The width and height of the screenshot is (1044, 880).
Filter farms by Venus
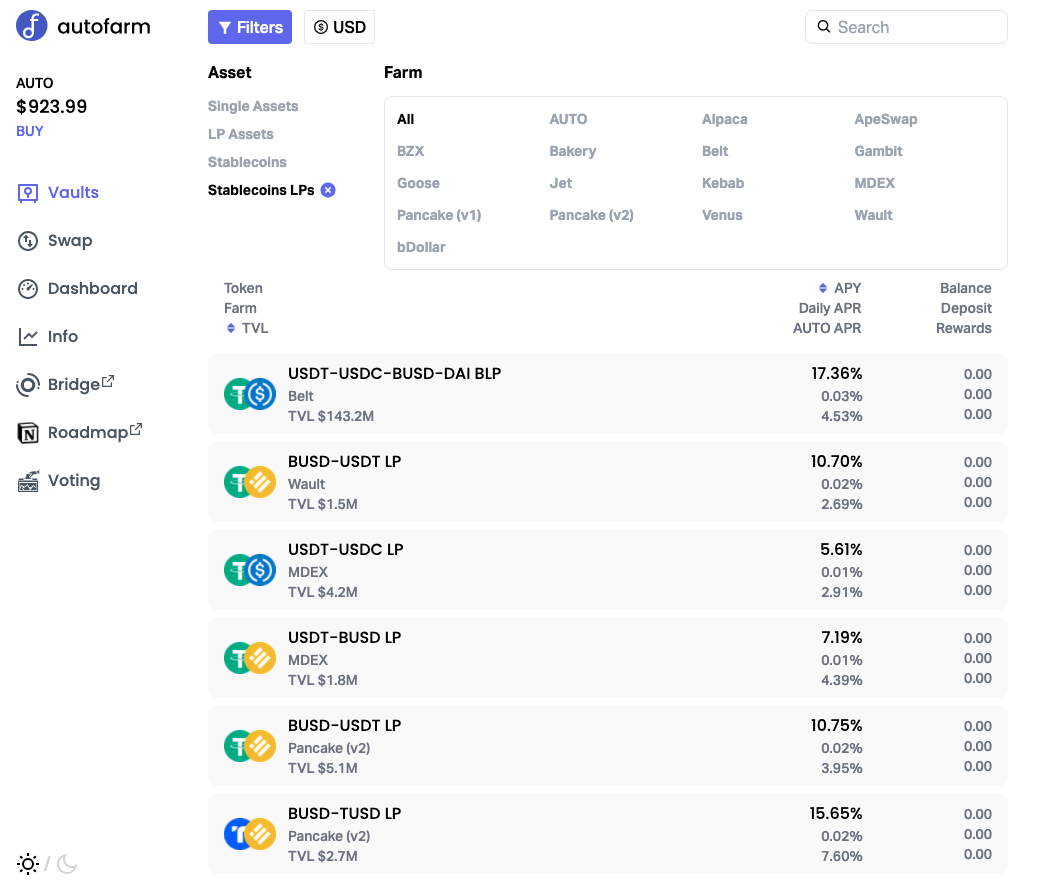coord(722,215)
